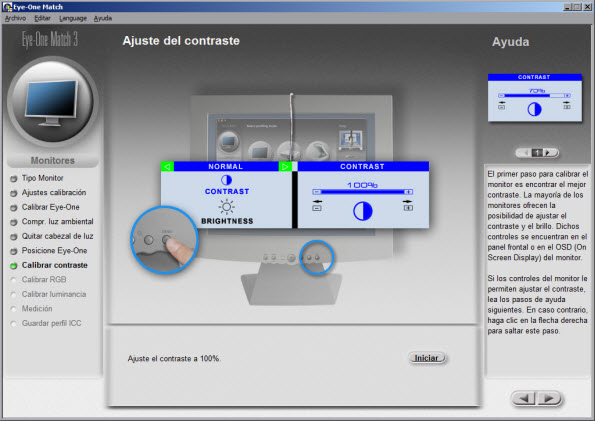
Task: Go back with the left arrow button
Action: point(524,398)
